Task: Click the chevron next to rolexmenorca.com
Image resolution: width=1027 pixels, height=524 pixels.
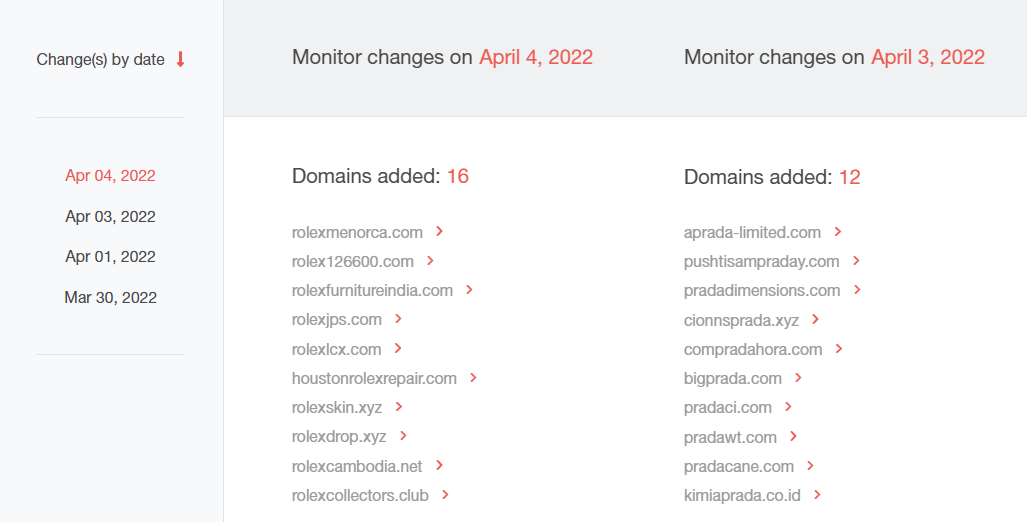Action: click(439, 231)
